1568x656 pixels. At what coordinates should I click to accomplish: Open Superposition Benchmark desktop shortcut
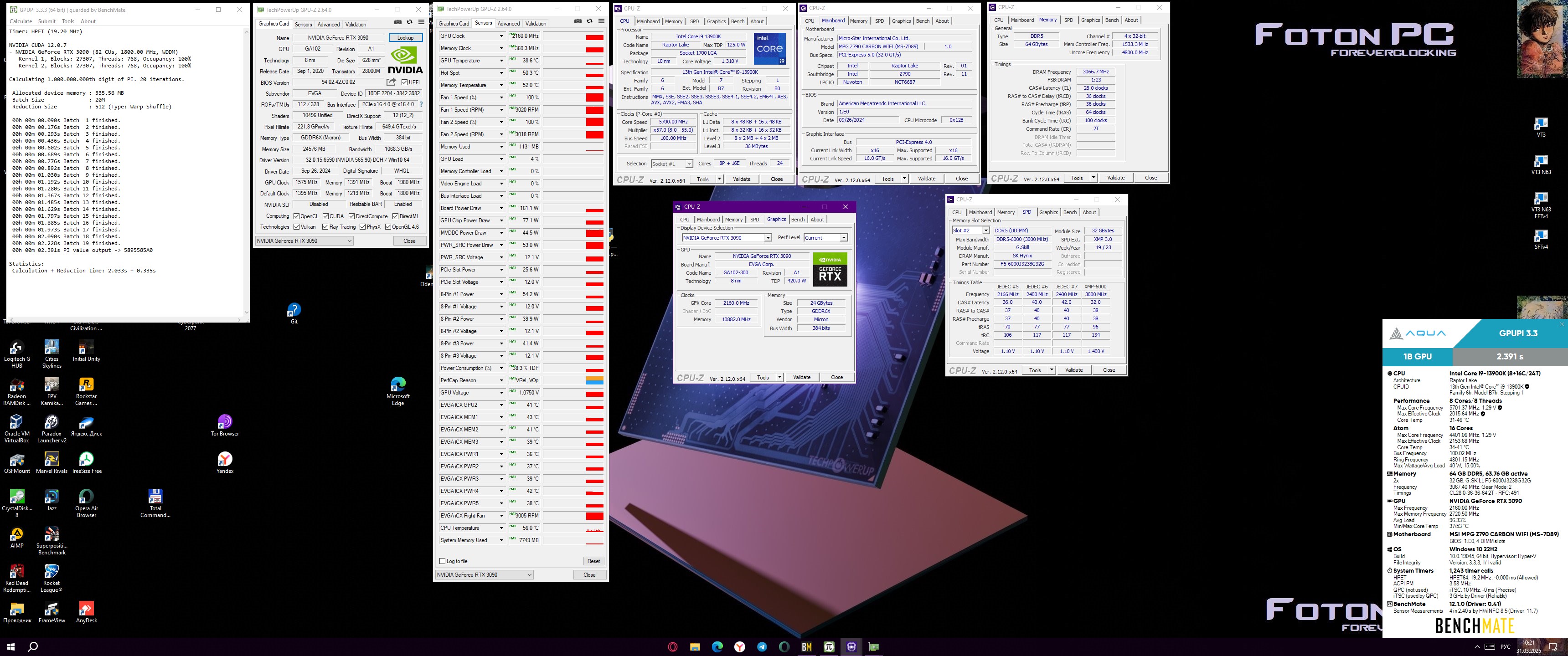(x=52, y=540)
